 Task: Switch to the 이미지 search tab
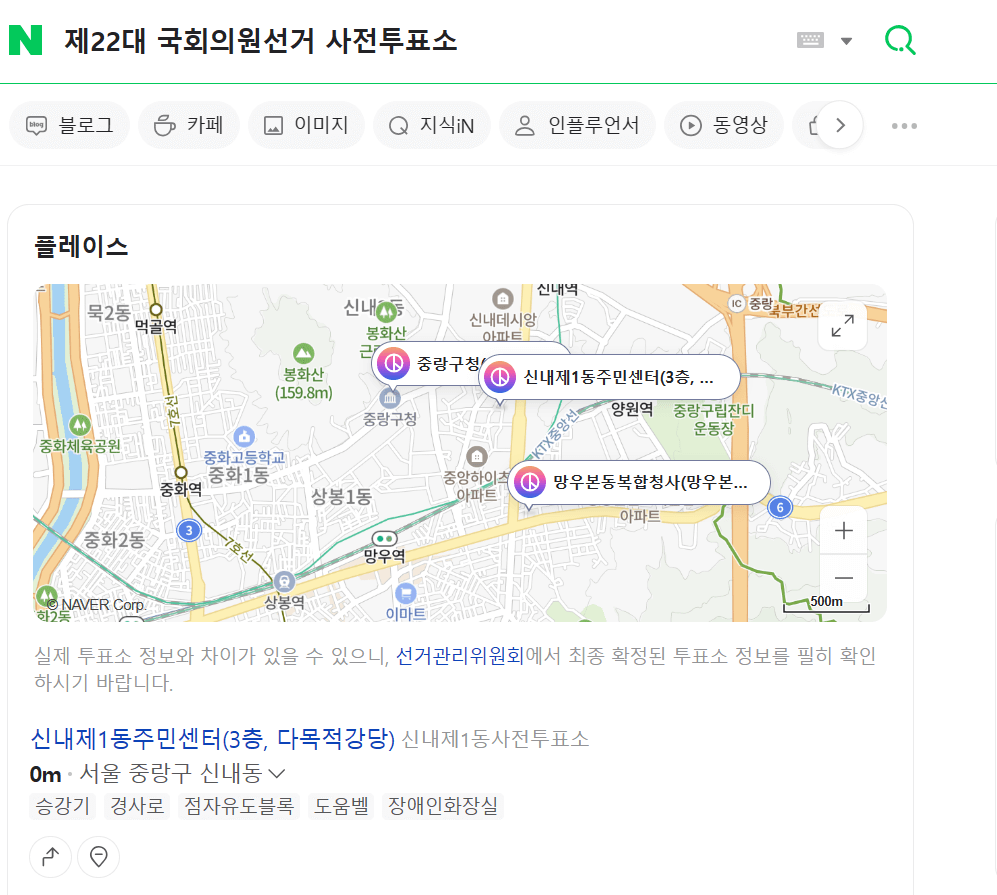coord(306,124)
